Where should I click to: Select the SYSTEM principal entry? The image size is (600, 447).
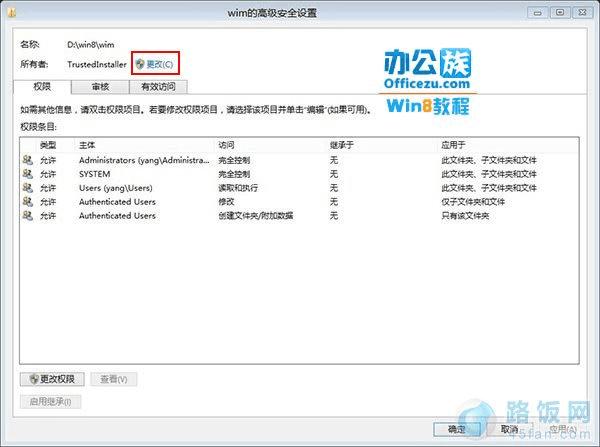pyautogui.click(x=95, y=174)
